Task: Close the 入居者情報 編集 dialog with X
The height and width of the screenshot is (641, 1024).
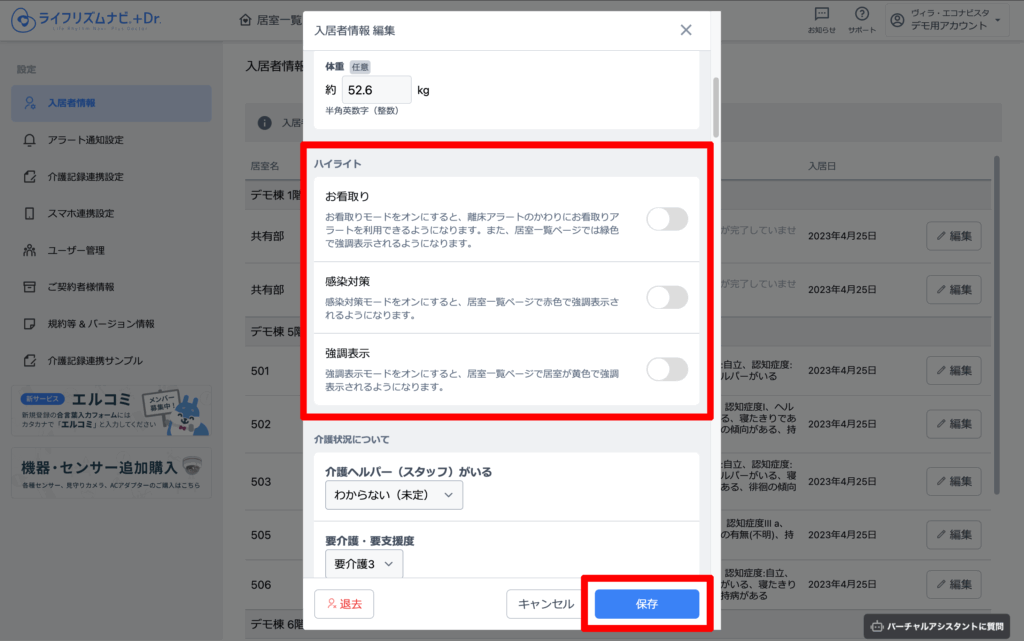Action: point(686,30)
